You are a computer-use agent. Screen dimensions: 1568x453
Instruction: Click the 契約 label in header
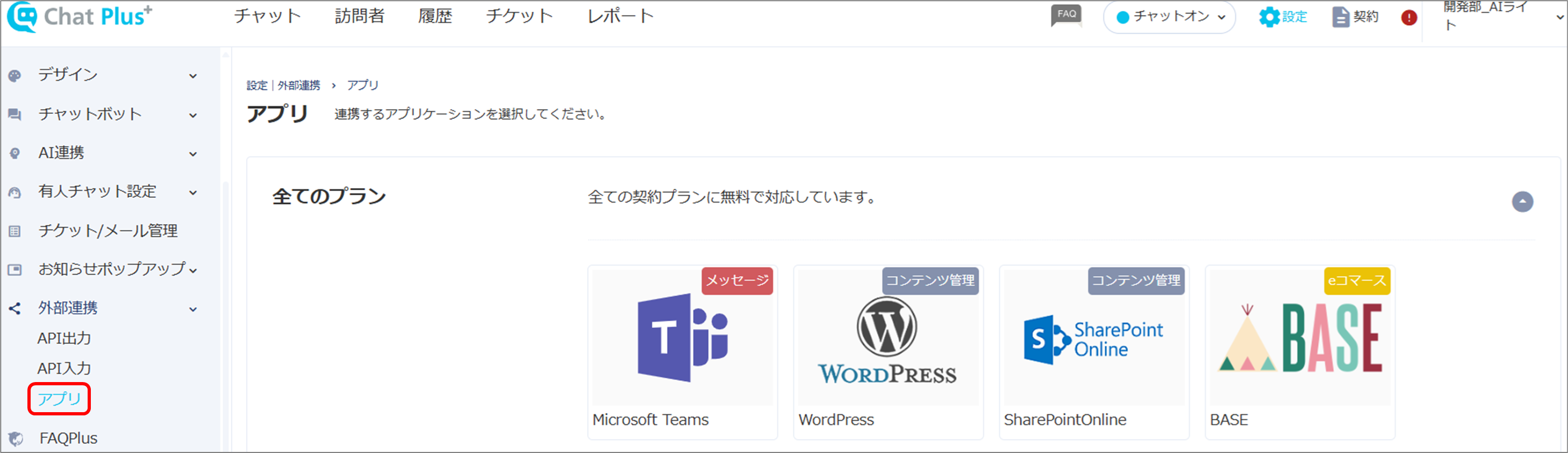1365,17
